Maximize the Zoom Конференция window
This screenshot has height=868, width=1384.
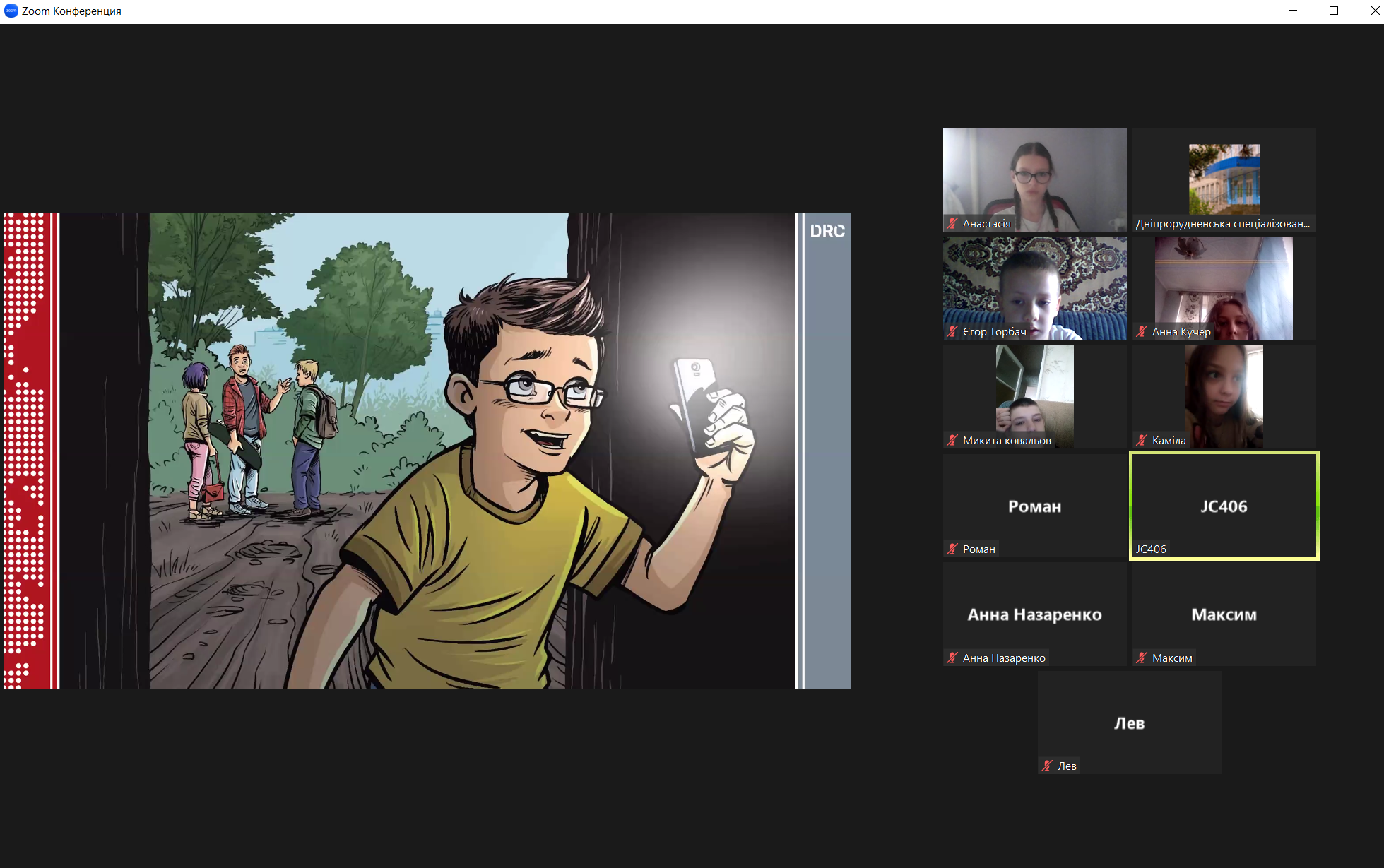1334,11
